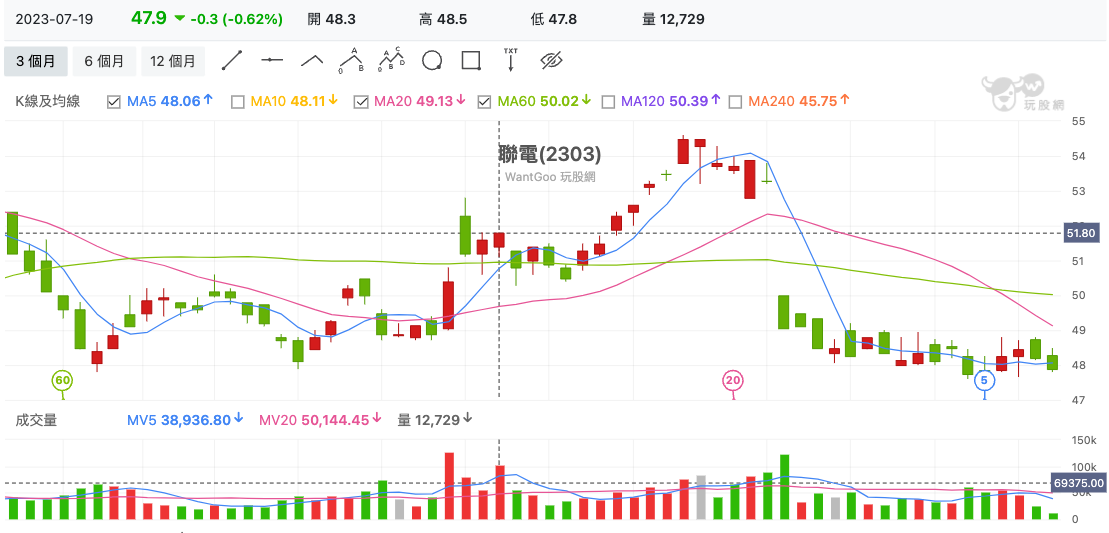The image size is (1109, 533).
Task: Click the 51.80 price axis label
Action: 1082,233
